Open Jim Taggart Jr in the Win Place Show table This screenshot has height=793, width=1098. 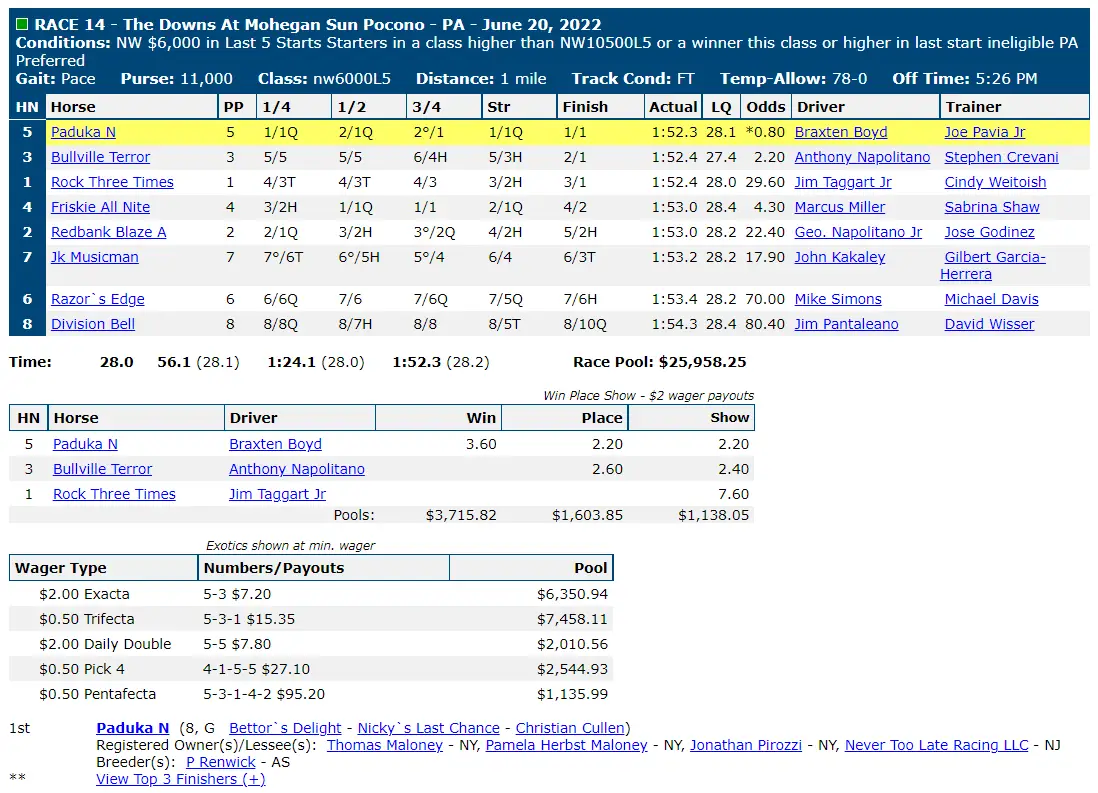pos(277,495)
